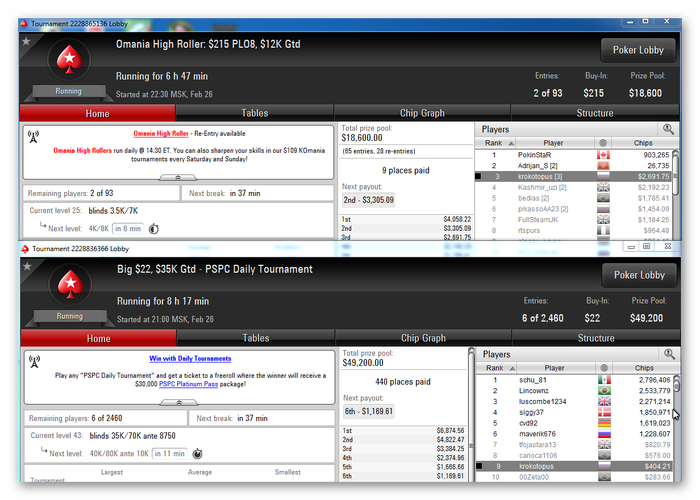Collapse news panel in Big $22 lobby
This screenshot has height=500, width=700.
179,403
